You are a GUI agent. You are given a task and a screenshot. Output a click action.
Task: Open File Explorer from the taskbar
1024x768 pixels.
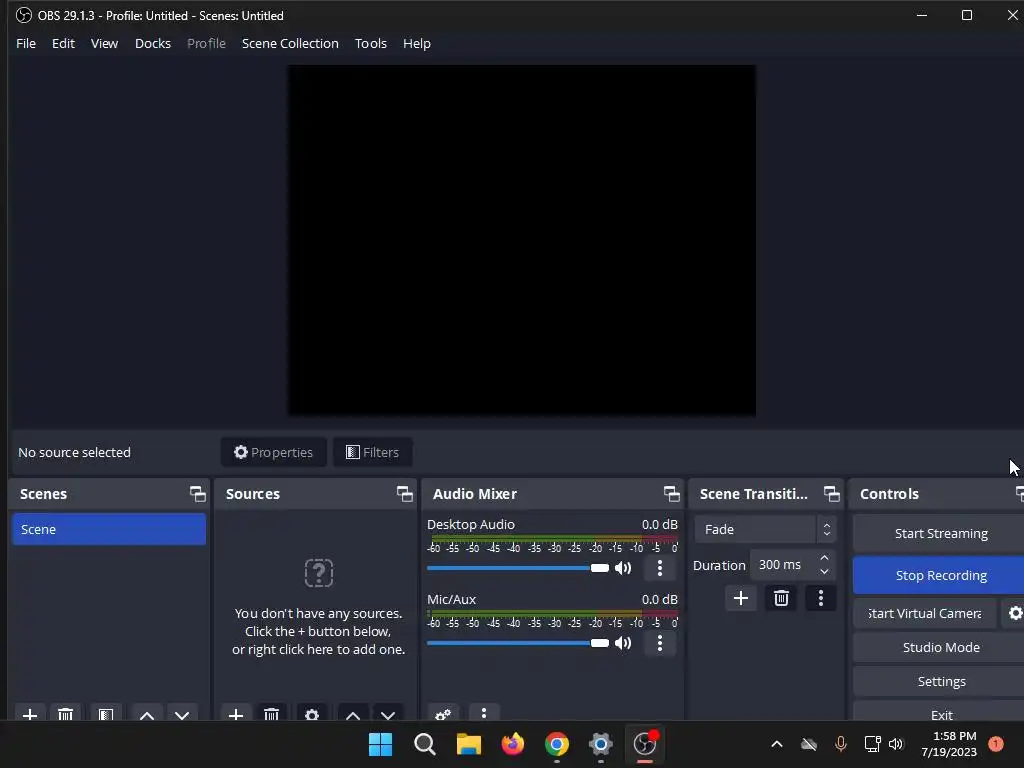click(468, 744)
